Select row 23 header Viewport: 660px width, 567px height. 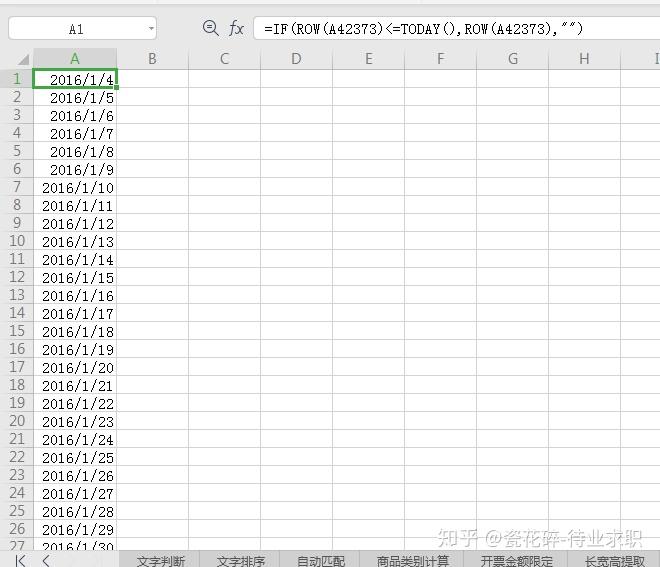pos(17,475)
